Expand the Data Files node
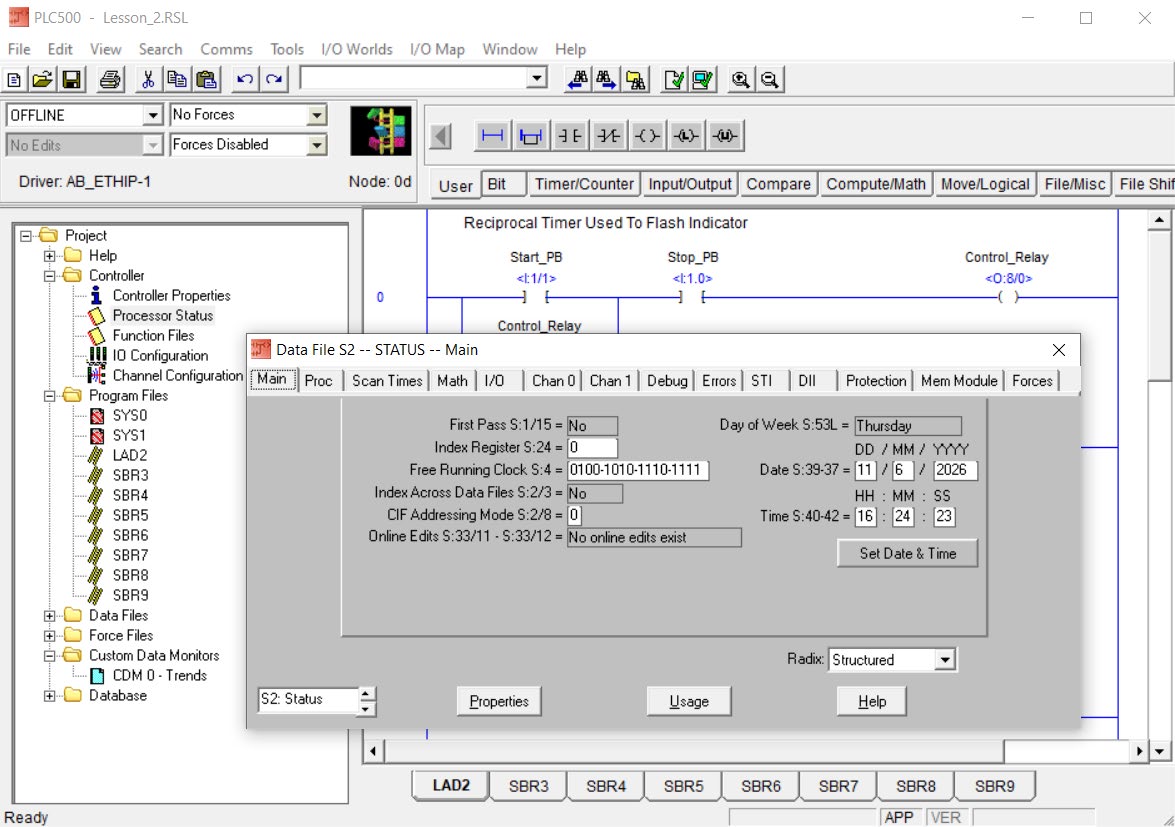Viewport: 1175px width, 827px height. click(49, 616)
